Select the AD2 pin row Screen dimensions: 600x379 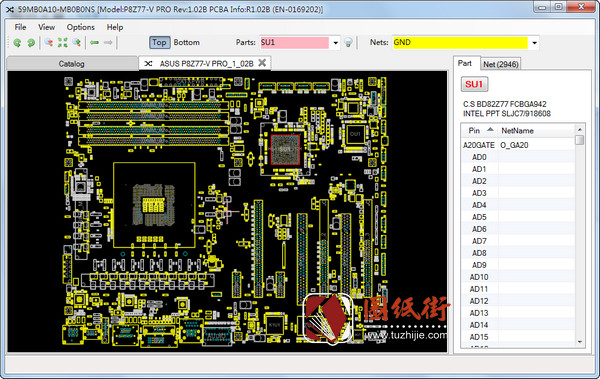pyautogui.click(x=518, y=181)
